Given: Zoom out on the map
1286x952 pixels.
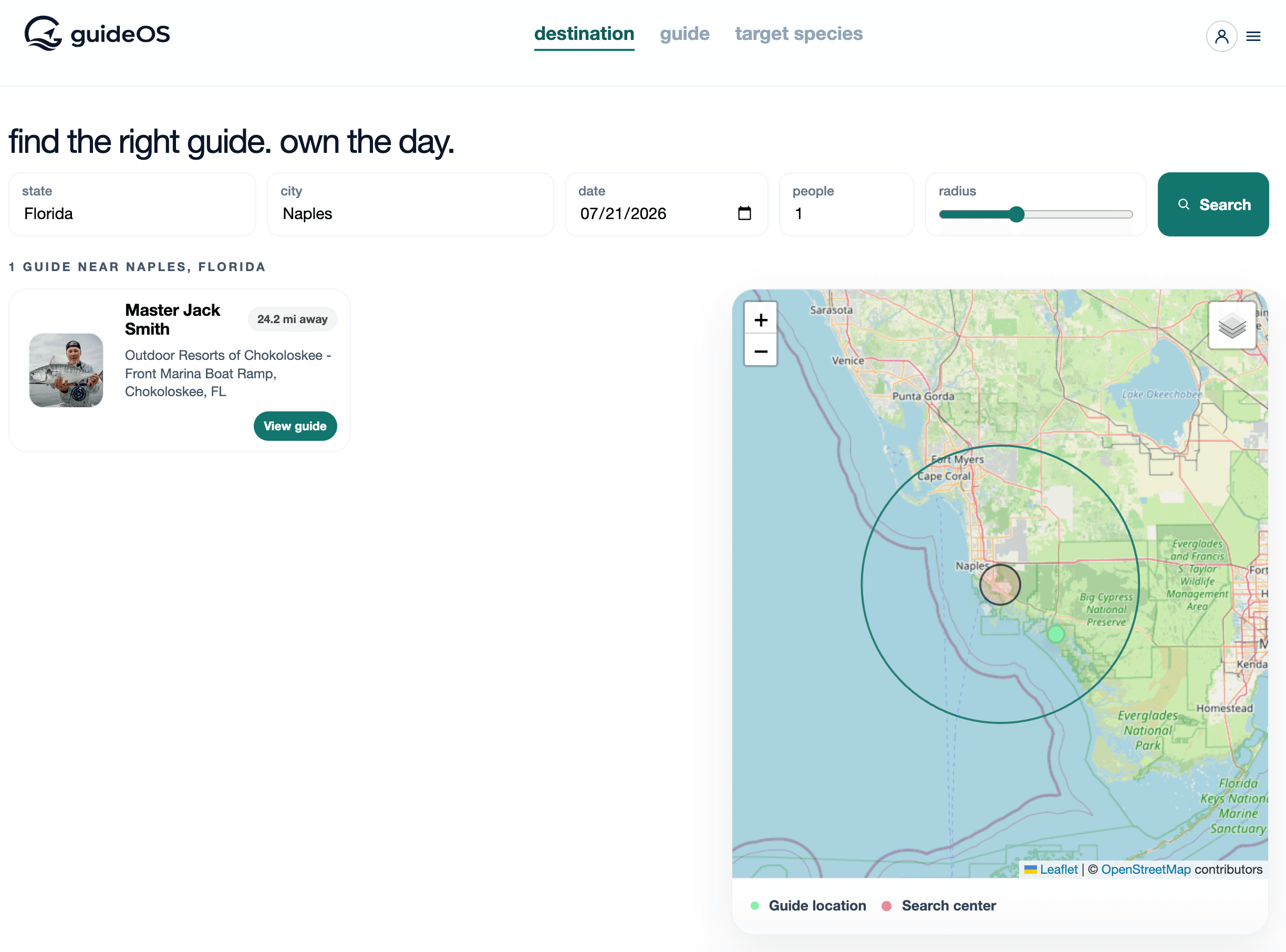Looking at the screenshot, I should pos(761,350).
